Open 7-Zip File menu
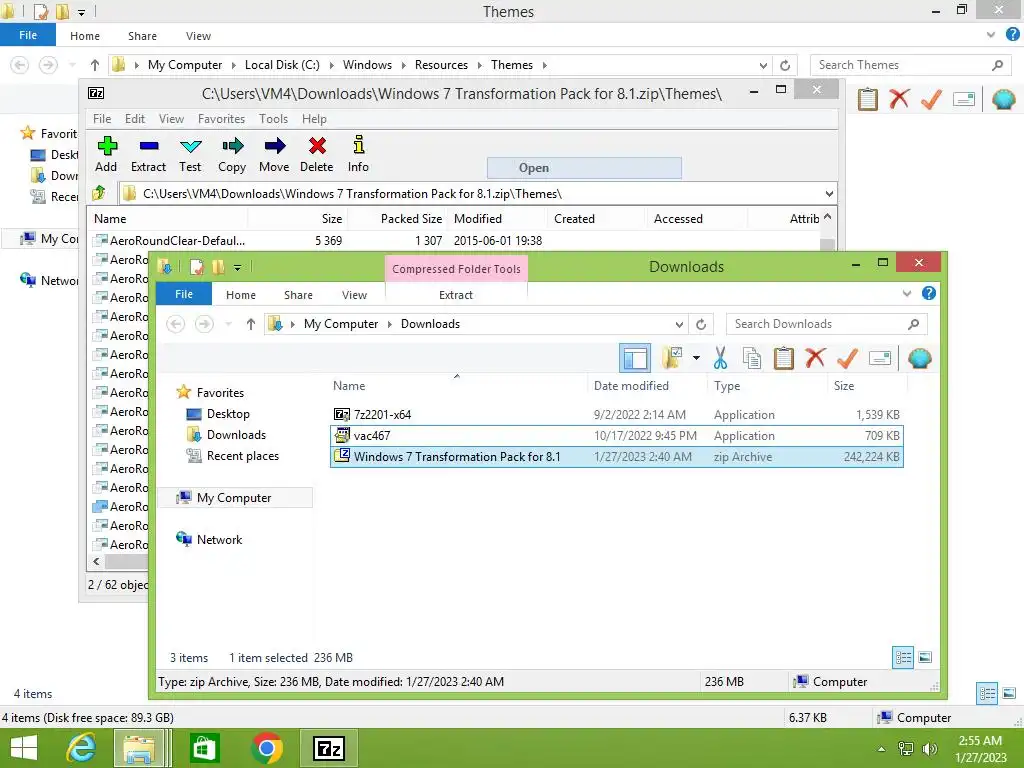1024x768 pixels. point(102,119)
